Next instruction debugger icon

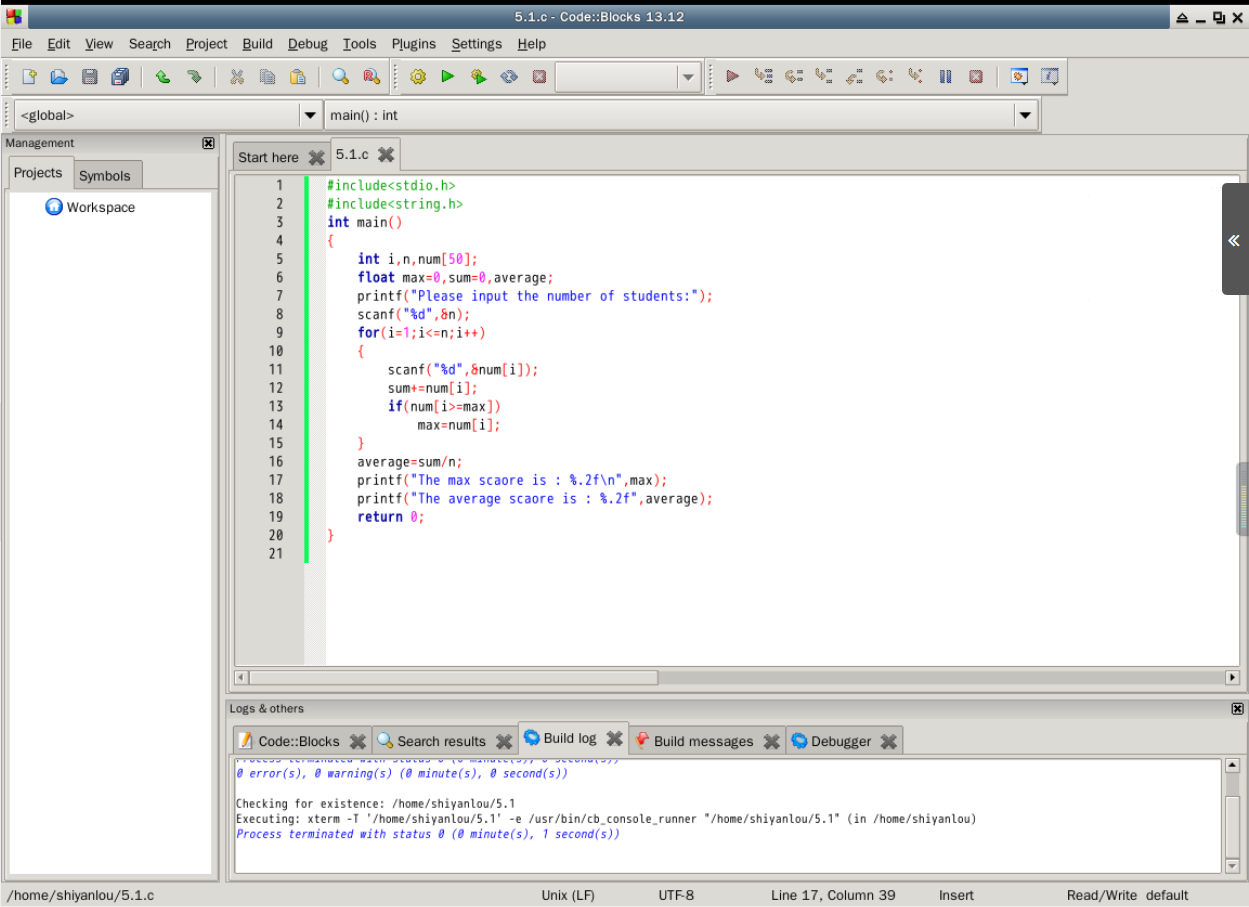point(884,76)
